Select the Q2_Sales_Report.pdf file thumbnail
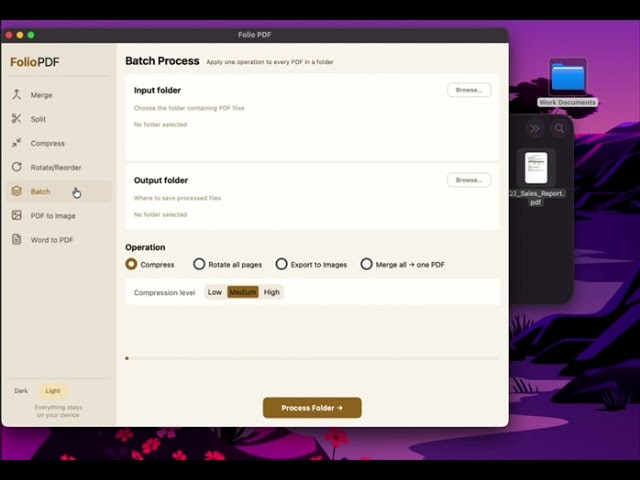 [x=536, y=168]
